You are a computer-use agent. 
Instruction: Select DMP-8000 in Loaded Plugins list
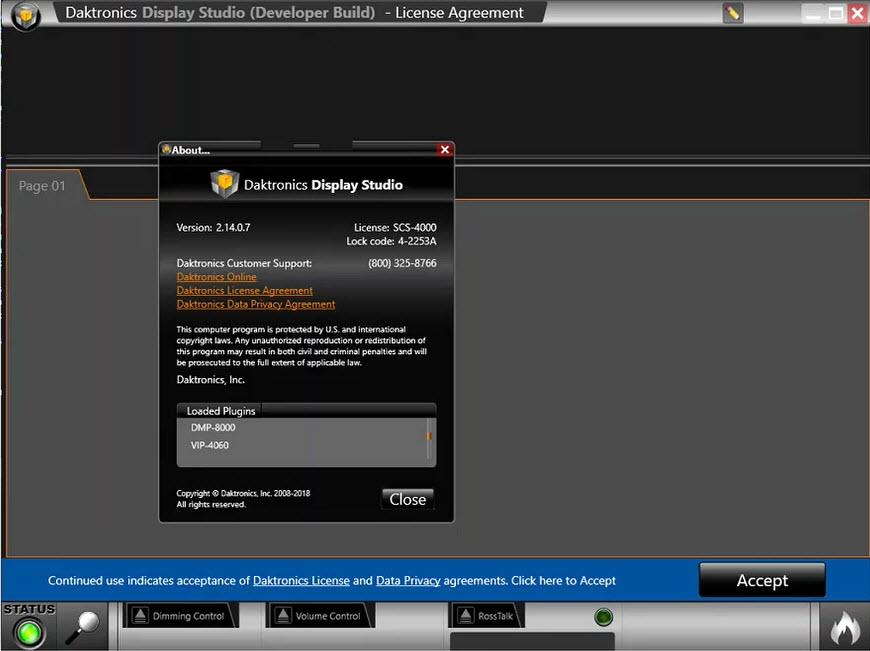pos(211,427)
